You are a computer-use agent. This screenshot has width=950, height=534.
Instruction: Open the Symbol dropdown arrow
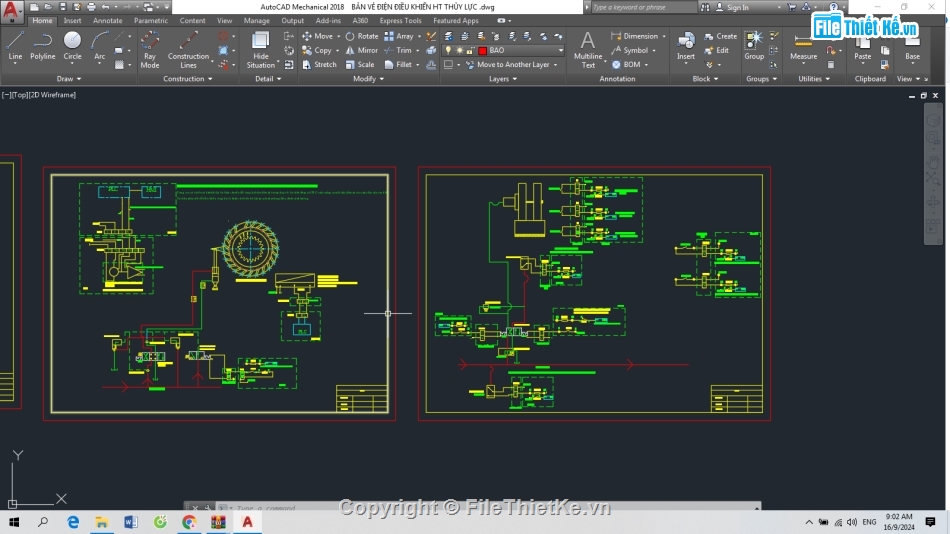click(654, 50)
